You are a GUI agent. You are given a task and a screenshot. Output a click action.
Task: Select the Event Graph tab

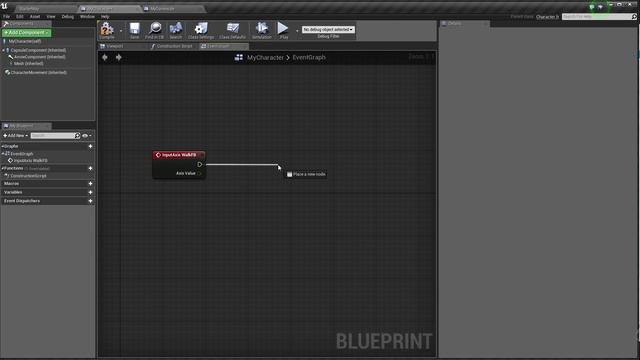coord(223,46)
